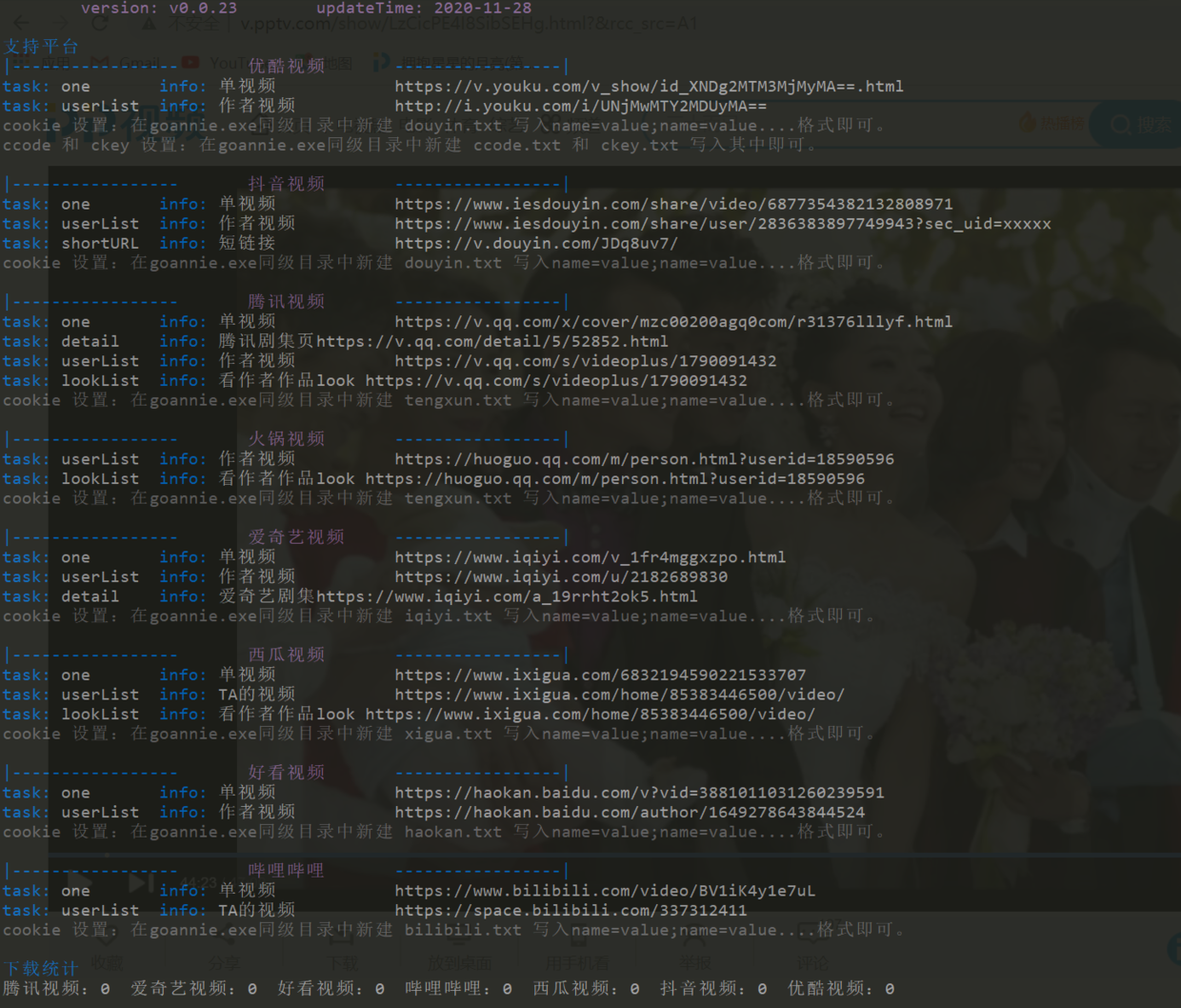
Task: Click the 抖音视频: 0 download stat
Action: pos(714,989)
